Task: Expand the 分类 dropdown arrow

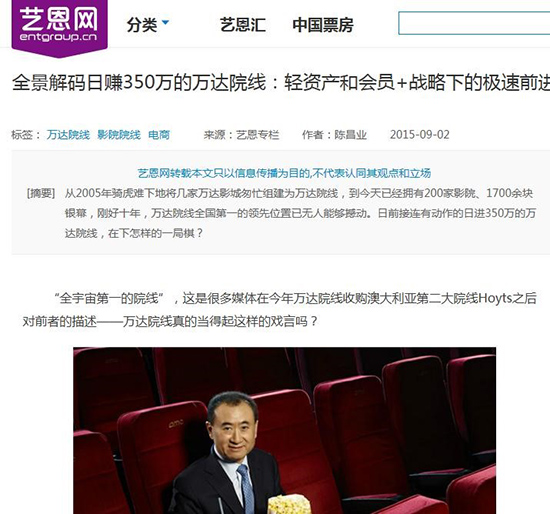Action: click(x=165, y=22)
